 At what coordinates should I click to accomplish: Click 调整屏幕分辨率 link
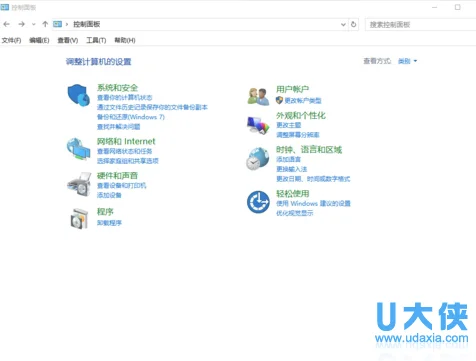coord(298,135)
